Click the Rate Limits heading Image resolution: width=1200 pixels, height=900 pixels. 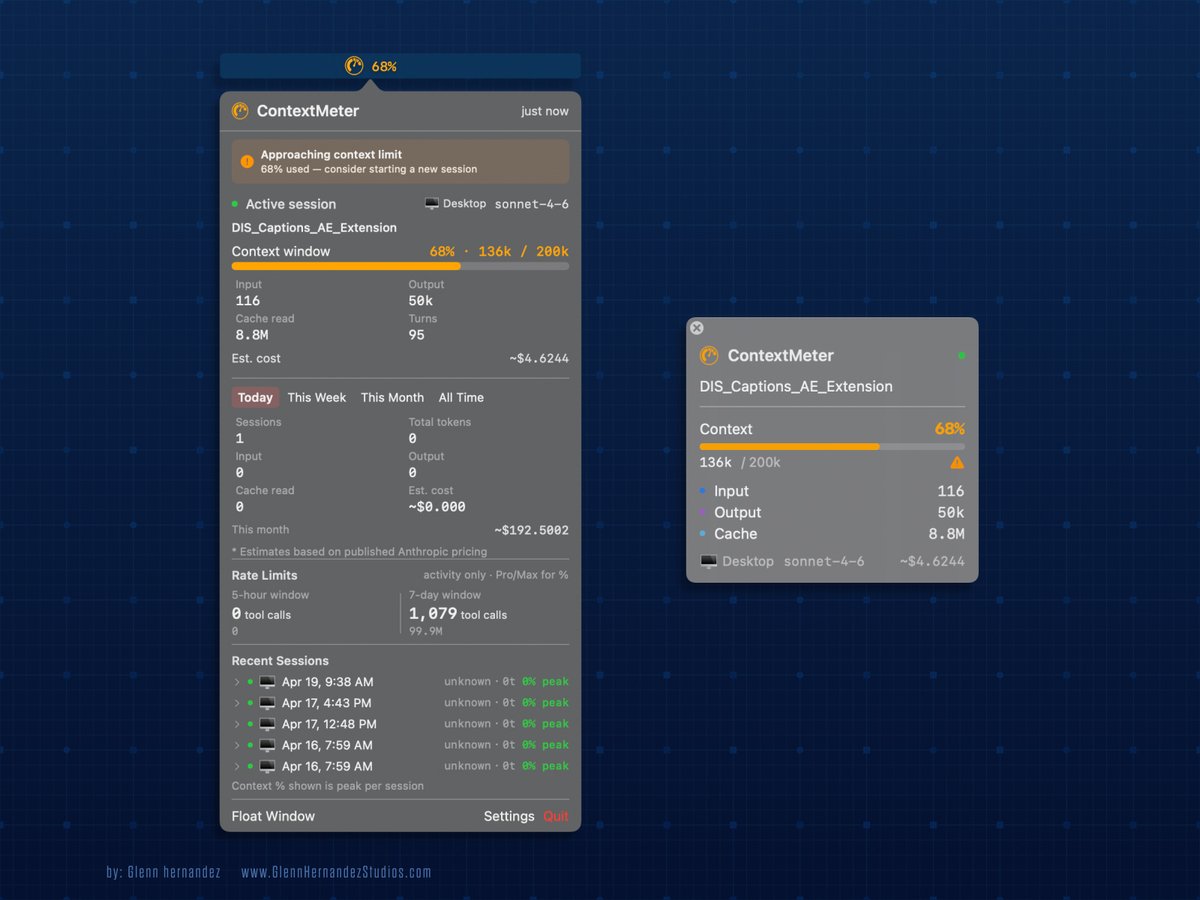tap(265, 575)
